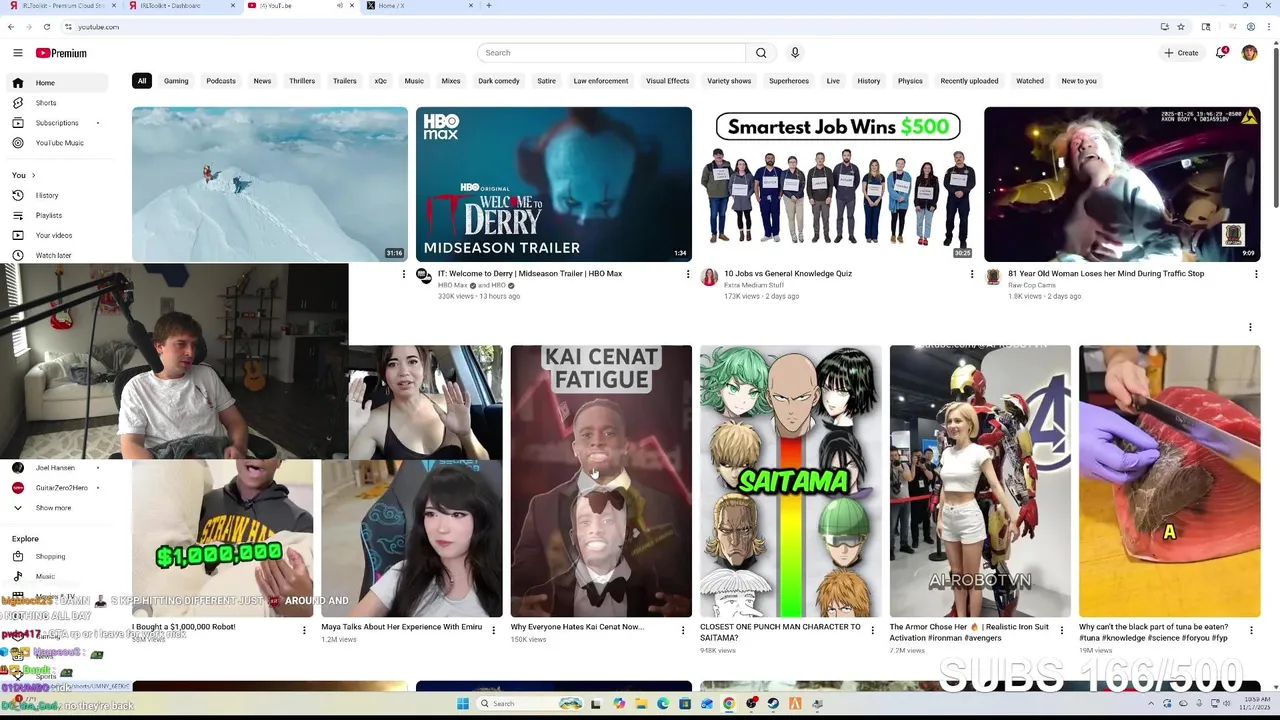
Task: Open YouTube Music in sidebar
Action: tap(56, 143)
